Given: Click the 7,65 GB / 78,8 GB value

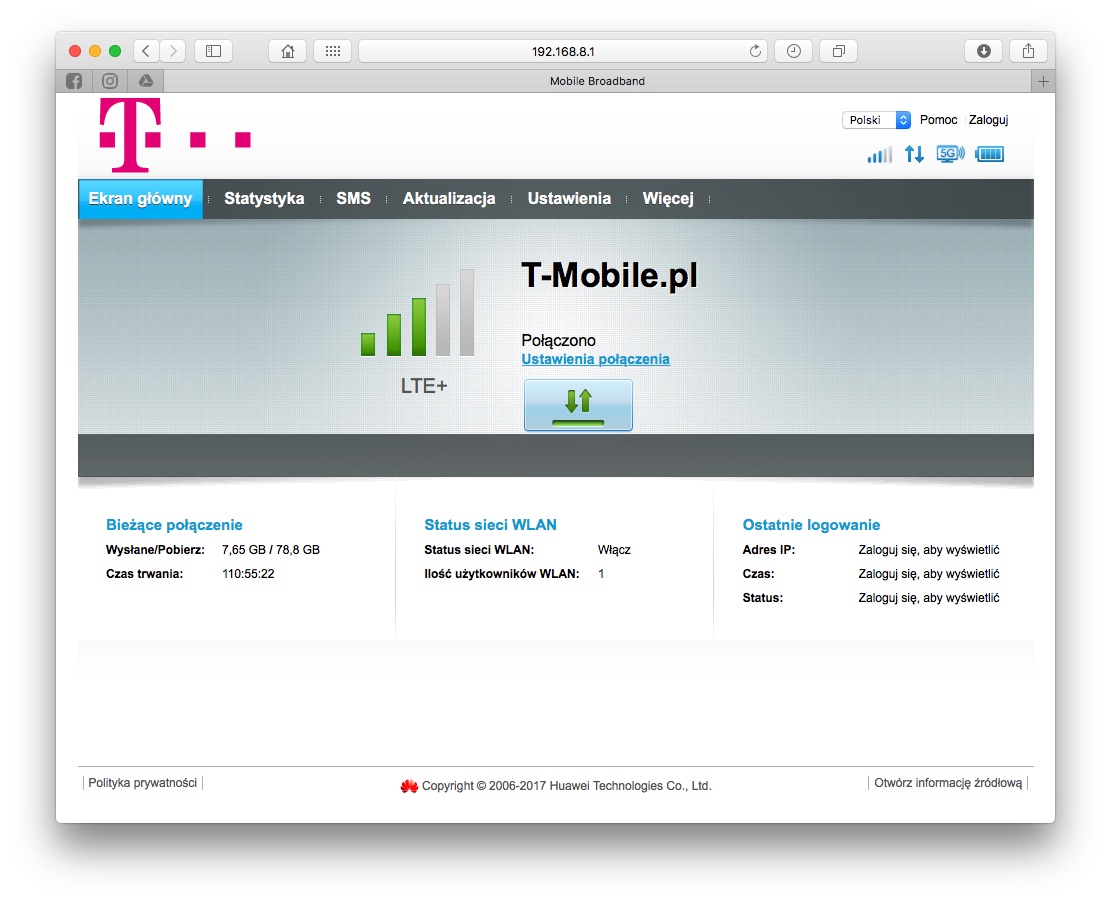Looking at the screenshot, I should [x=271, y=549].
